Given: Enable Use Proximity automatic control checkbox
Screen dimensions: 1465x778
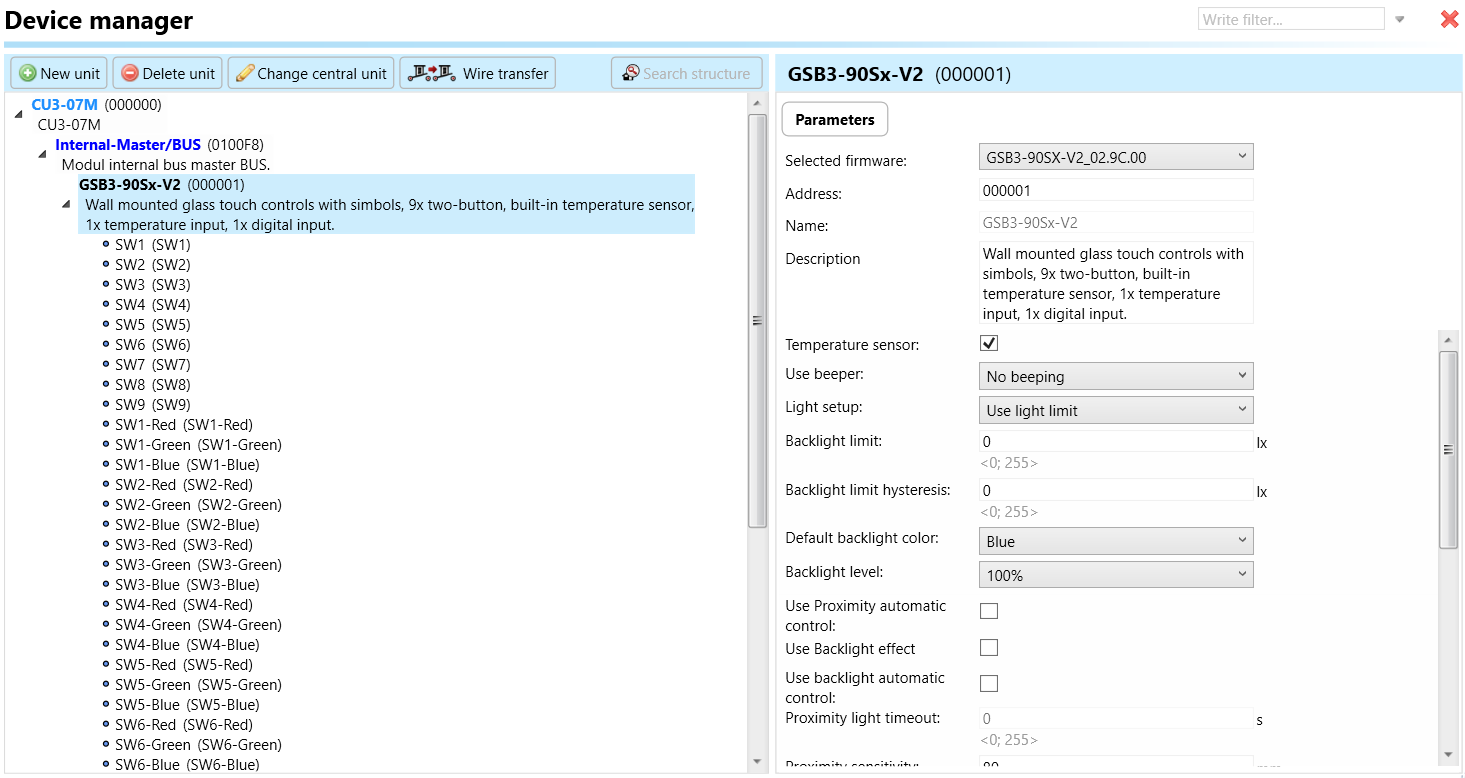Looking at the screenshot, I should click(x=989, y=611).
